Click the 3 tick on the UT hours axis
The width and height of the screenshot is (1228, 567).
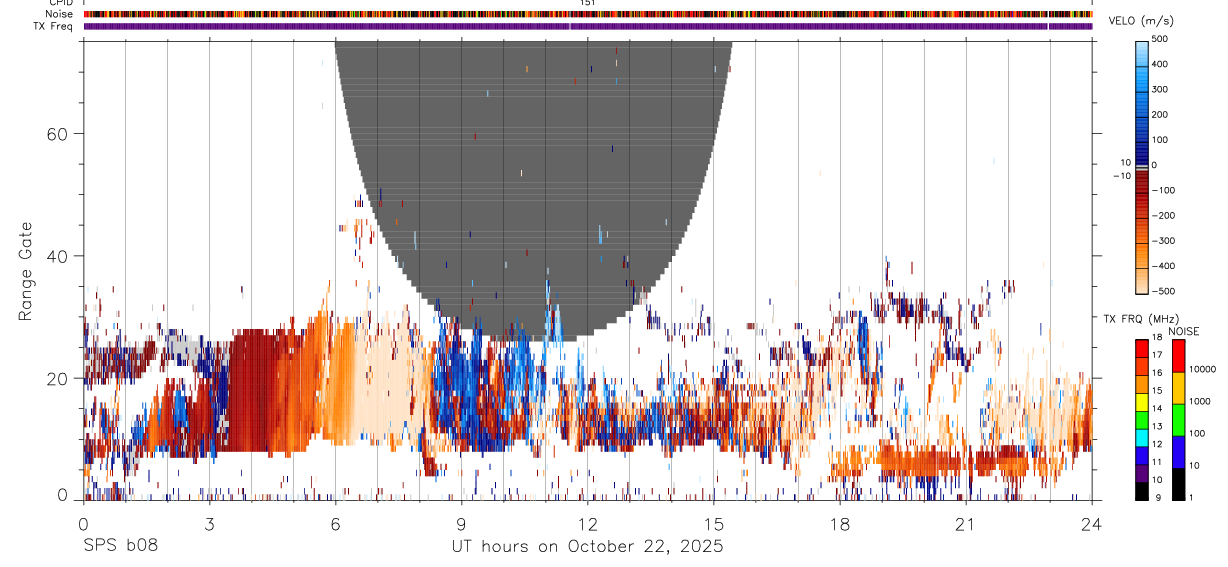209,524
